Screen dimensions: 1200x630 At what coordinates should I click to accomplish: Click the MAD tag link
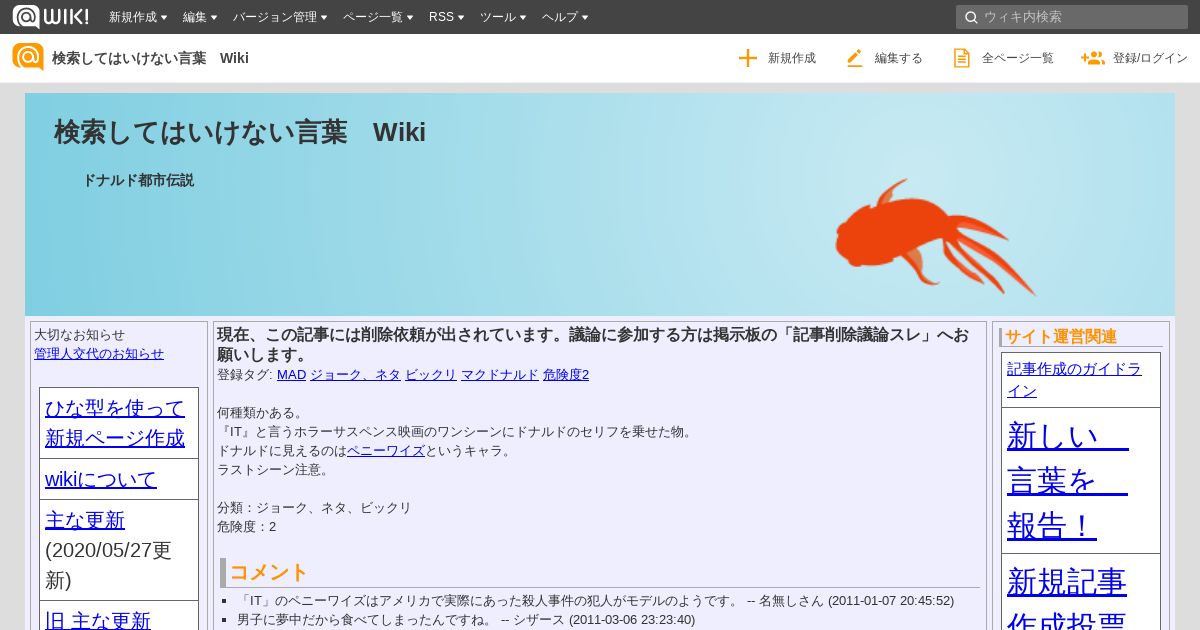point(291,375)
